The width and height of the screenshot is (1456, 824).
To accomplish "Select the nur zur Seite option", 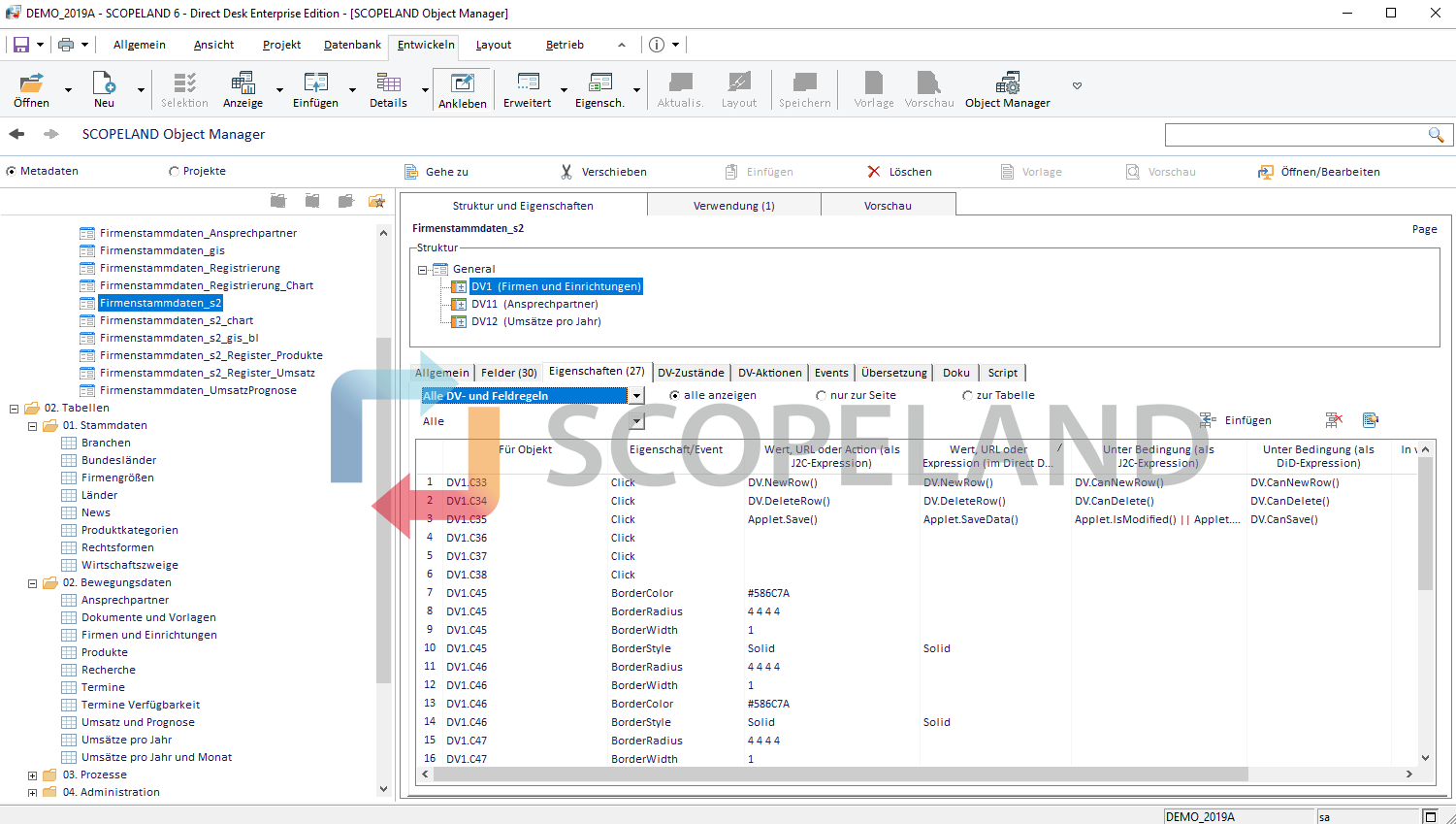I will tap(821, 395).
